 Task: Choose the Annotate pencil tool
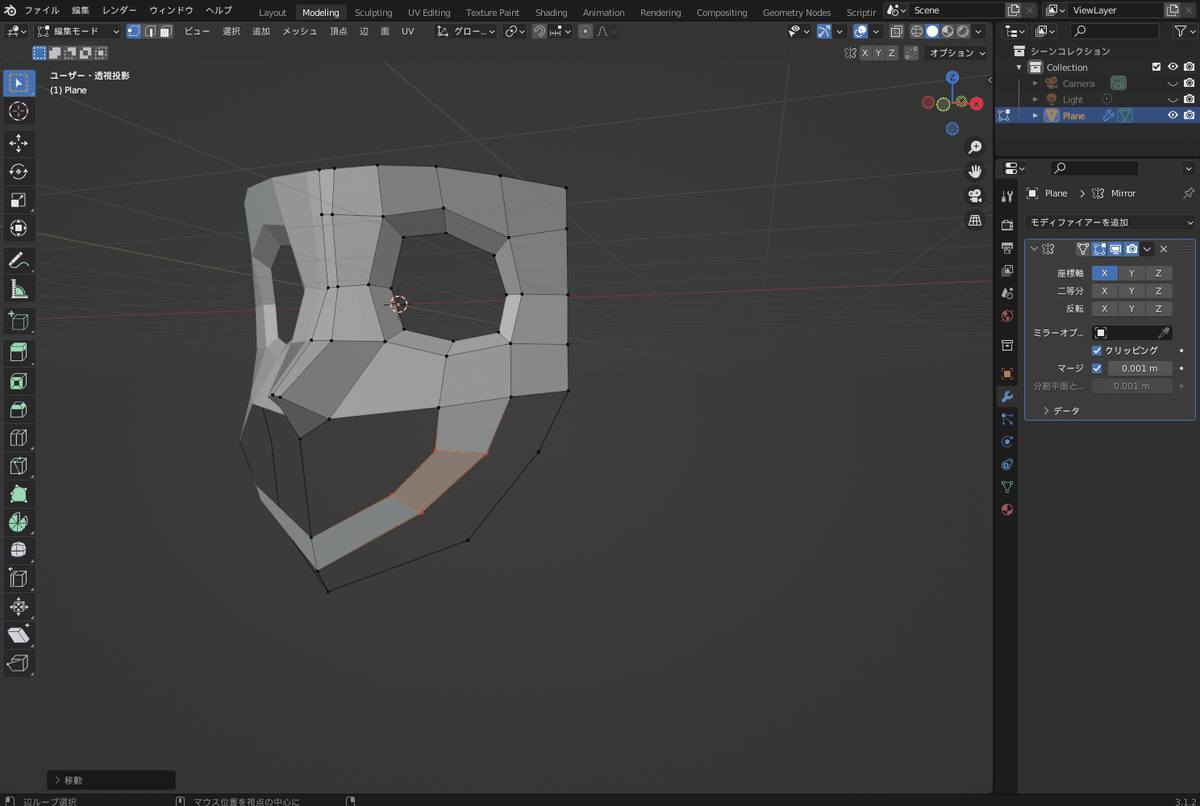click(19, 261)
